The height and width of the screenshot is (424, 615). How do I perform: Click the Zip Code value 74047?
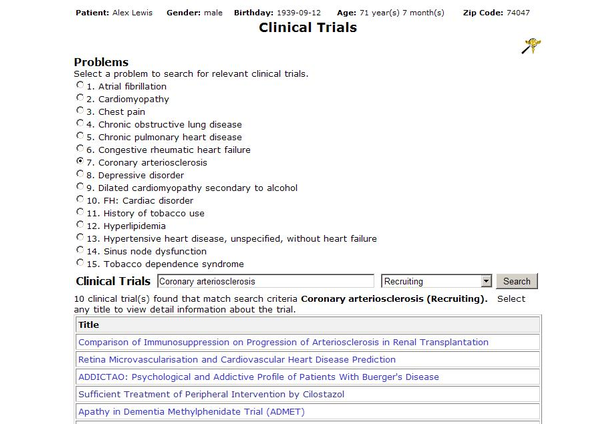[518, 13]
